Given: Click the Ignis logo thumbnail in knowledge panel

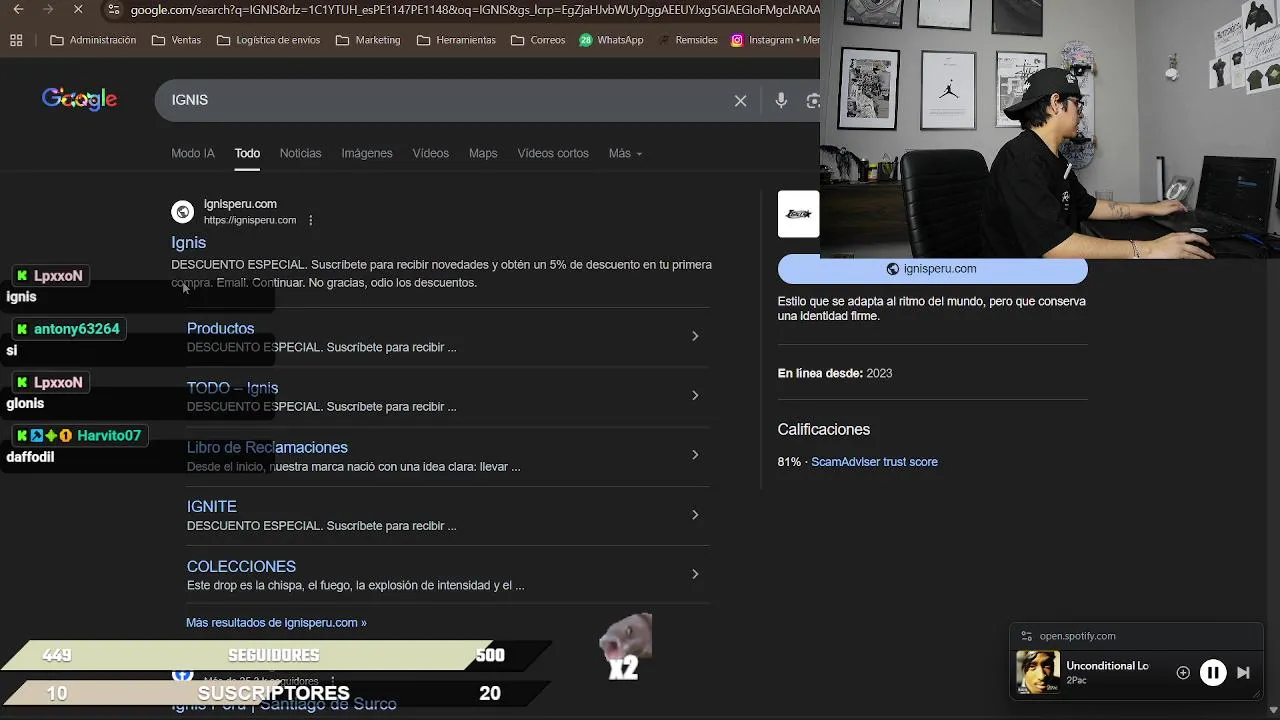Looking at the screenshot, I should coord(798,214).
